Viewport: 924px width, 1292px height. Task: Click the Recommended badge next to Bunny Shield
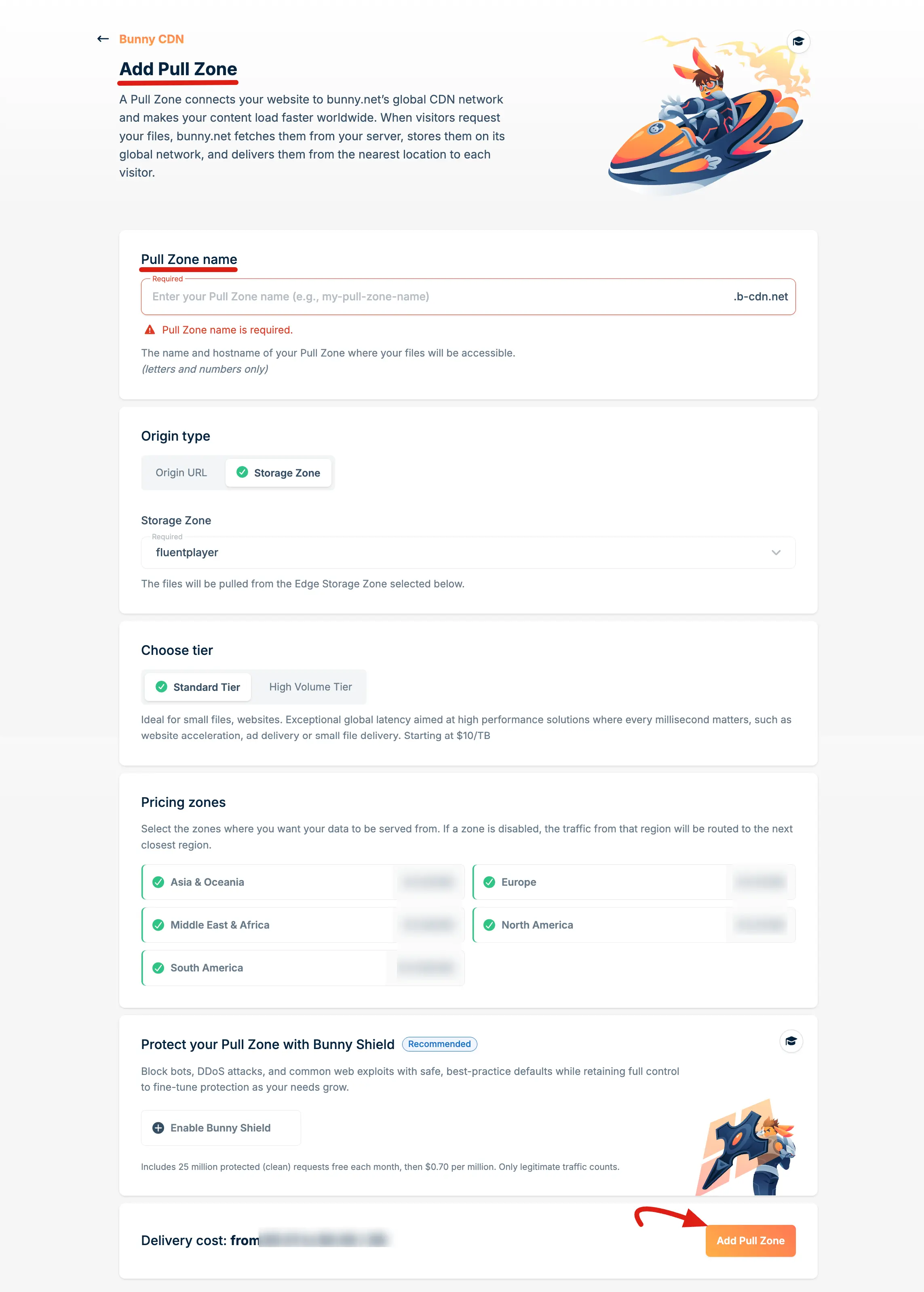coord(439,1044)
